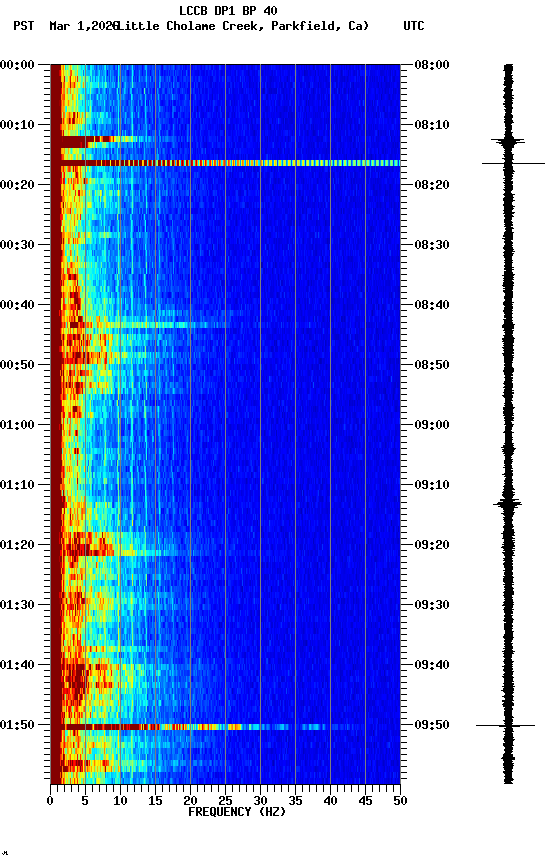This screenshot has width=552, height=864.
Task: Click the seismogram spike near 08:13 UTC
Action: 508,142
